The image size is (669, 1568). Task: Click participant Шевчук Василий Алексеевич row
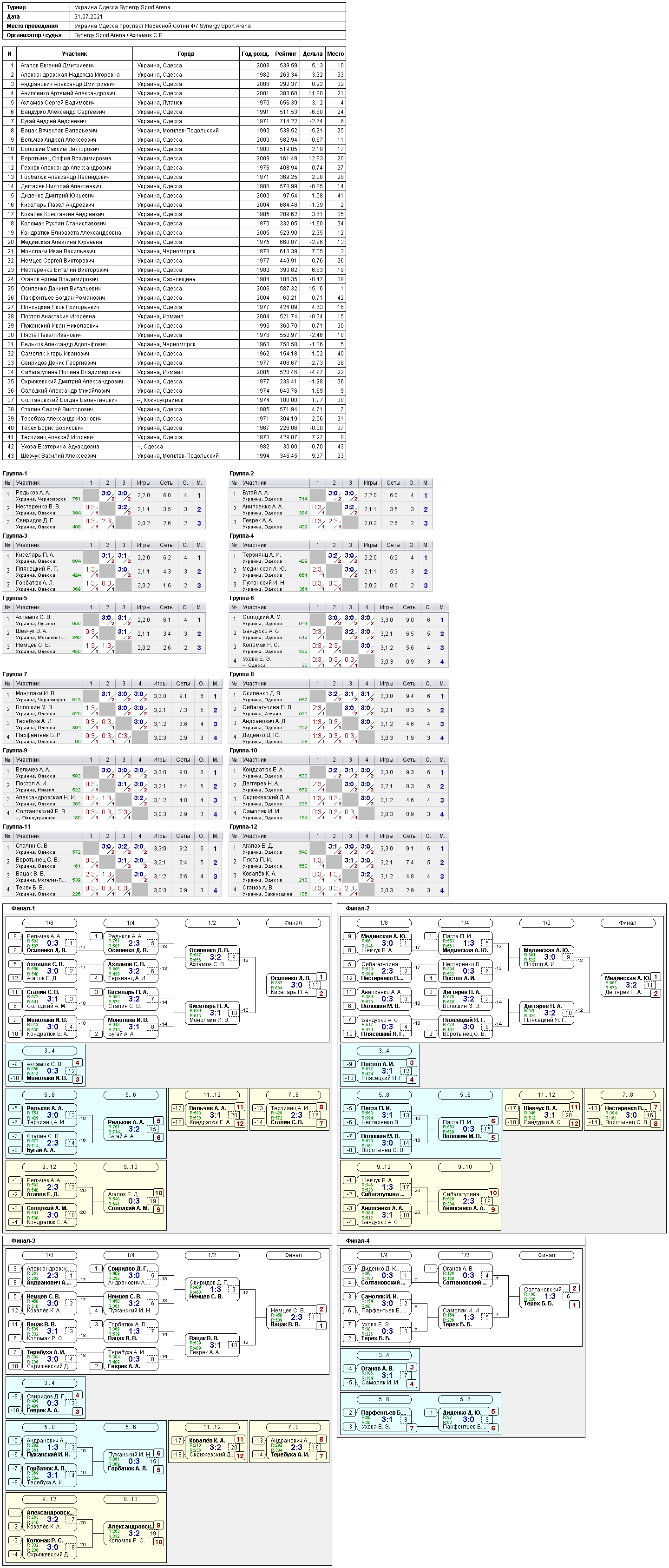174,455
